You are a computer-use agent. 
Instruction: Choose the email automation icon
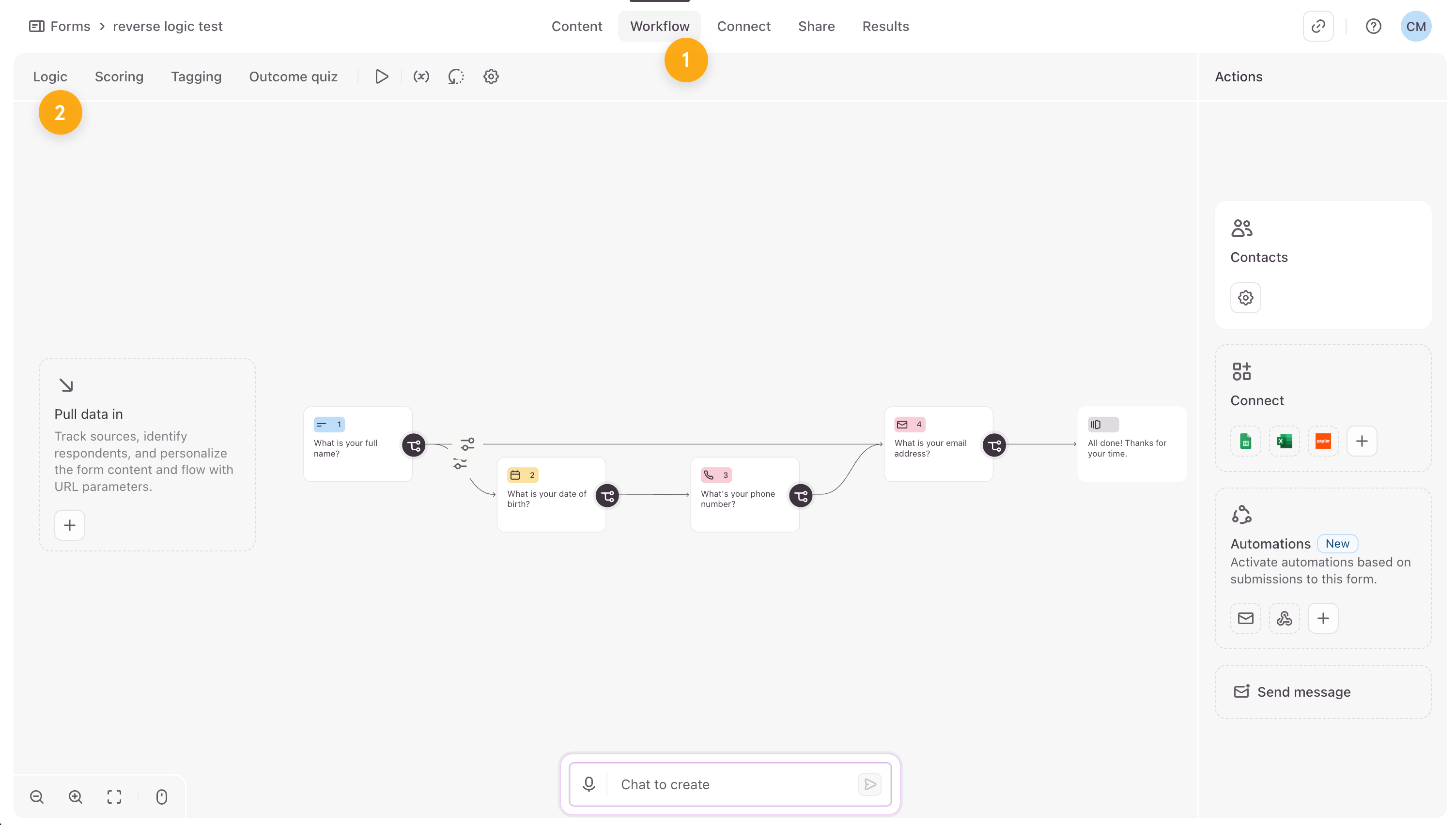[1245, 618]
